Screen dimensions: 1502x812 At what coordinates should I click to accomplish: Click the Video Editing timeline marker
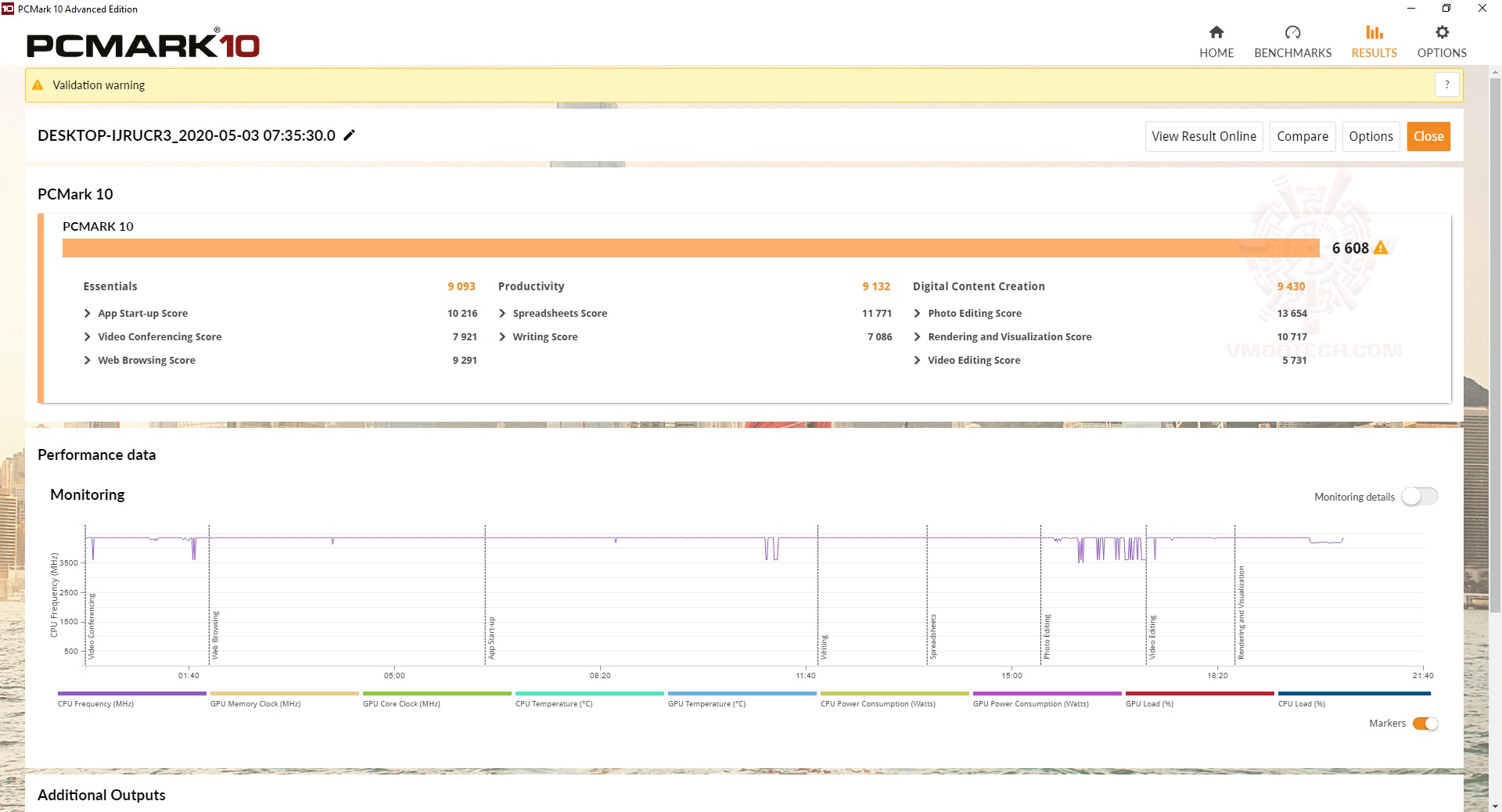[x=1152, y=638]
